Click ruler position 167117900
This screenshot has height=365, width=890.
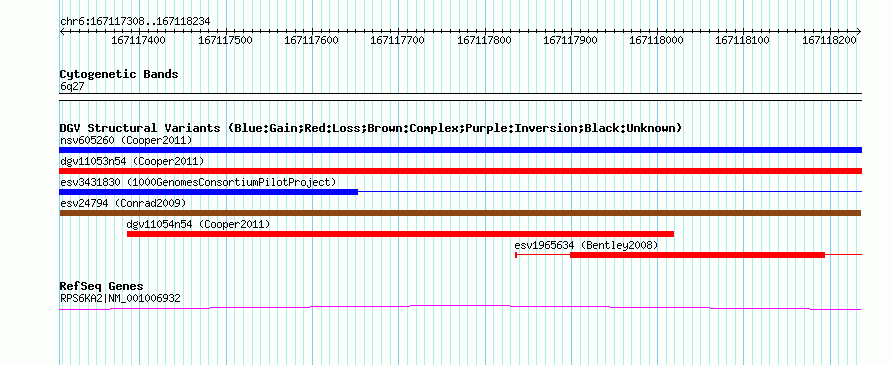(x=570, y=40)
